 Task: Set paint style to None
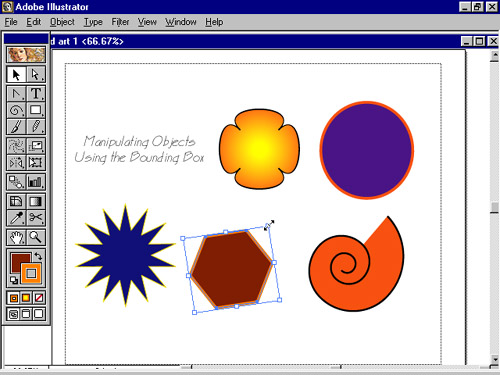39,298
